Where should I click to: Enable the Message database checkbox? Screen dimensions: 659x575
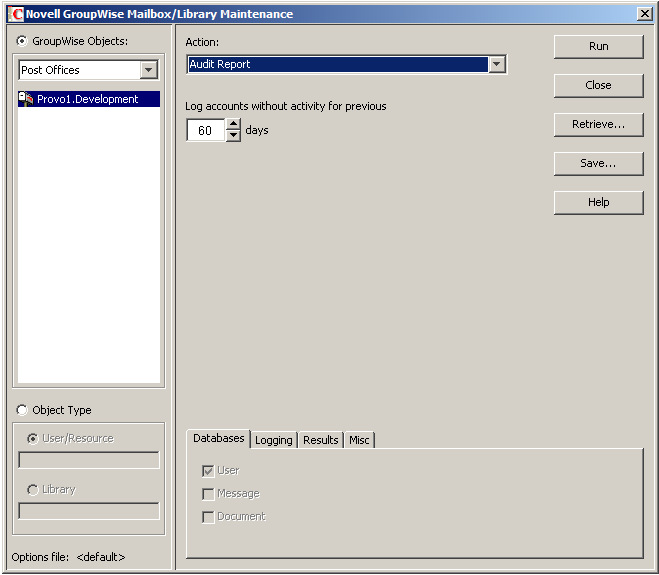[x=208, y=494]
